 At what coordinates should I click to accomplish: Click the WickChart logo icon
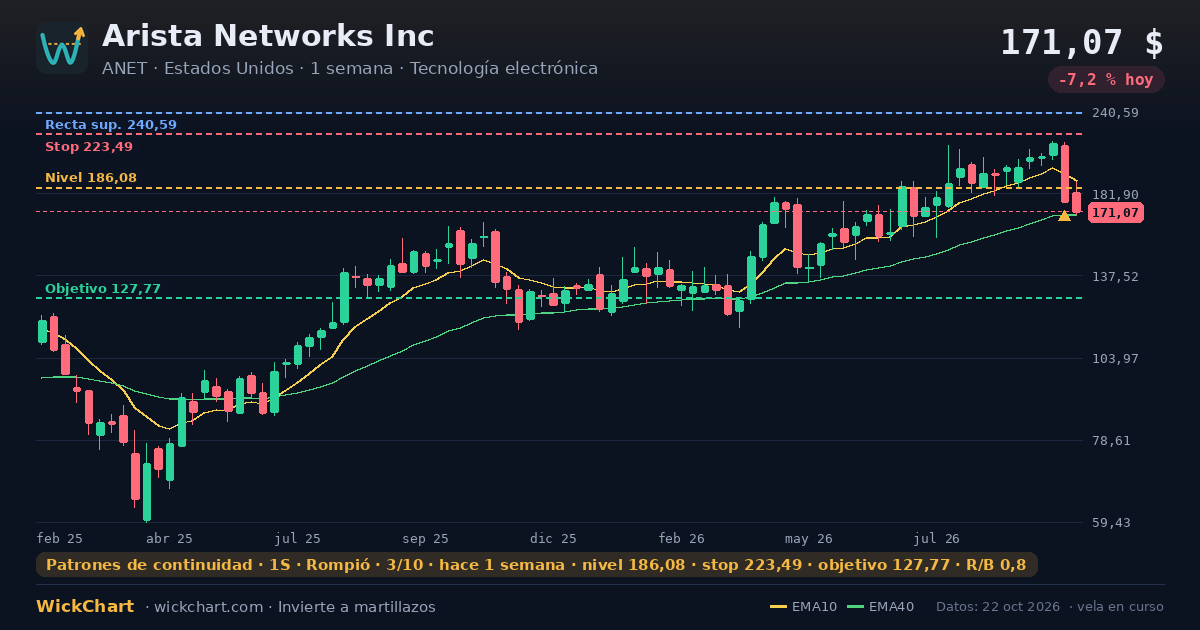pos(62,48)
